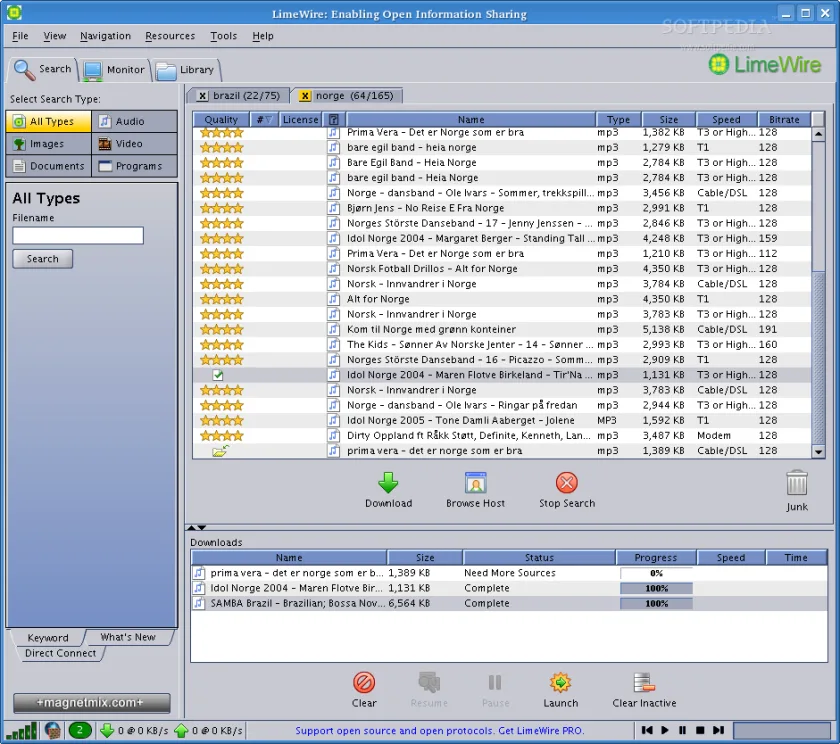This screenshot has height=744, width=840.
Task: Select the Audio search type
Action: (x=134, y=121)
